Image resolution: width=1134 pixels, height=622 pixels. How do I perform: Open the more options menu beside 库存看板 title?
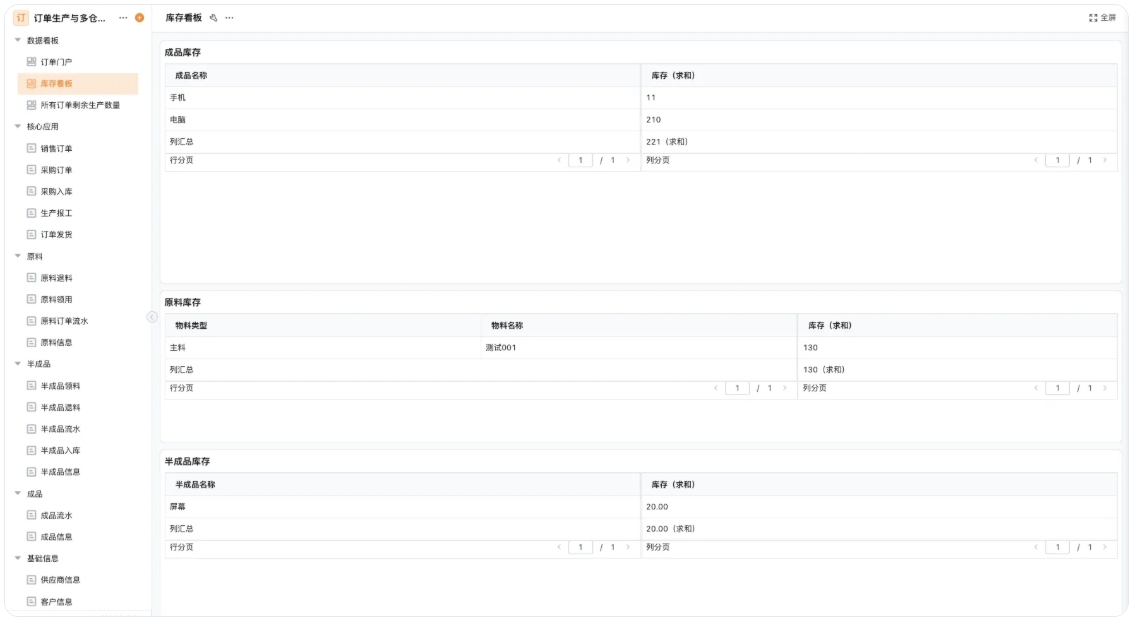point(229,18)
